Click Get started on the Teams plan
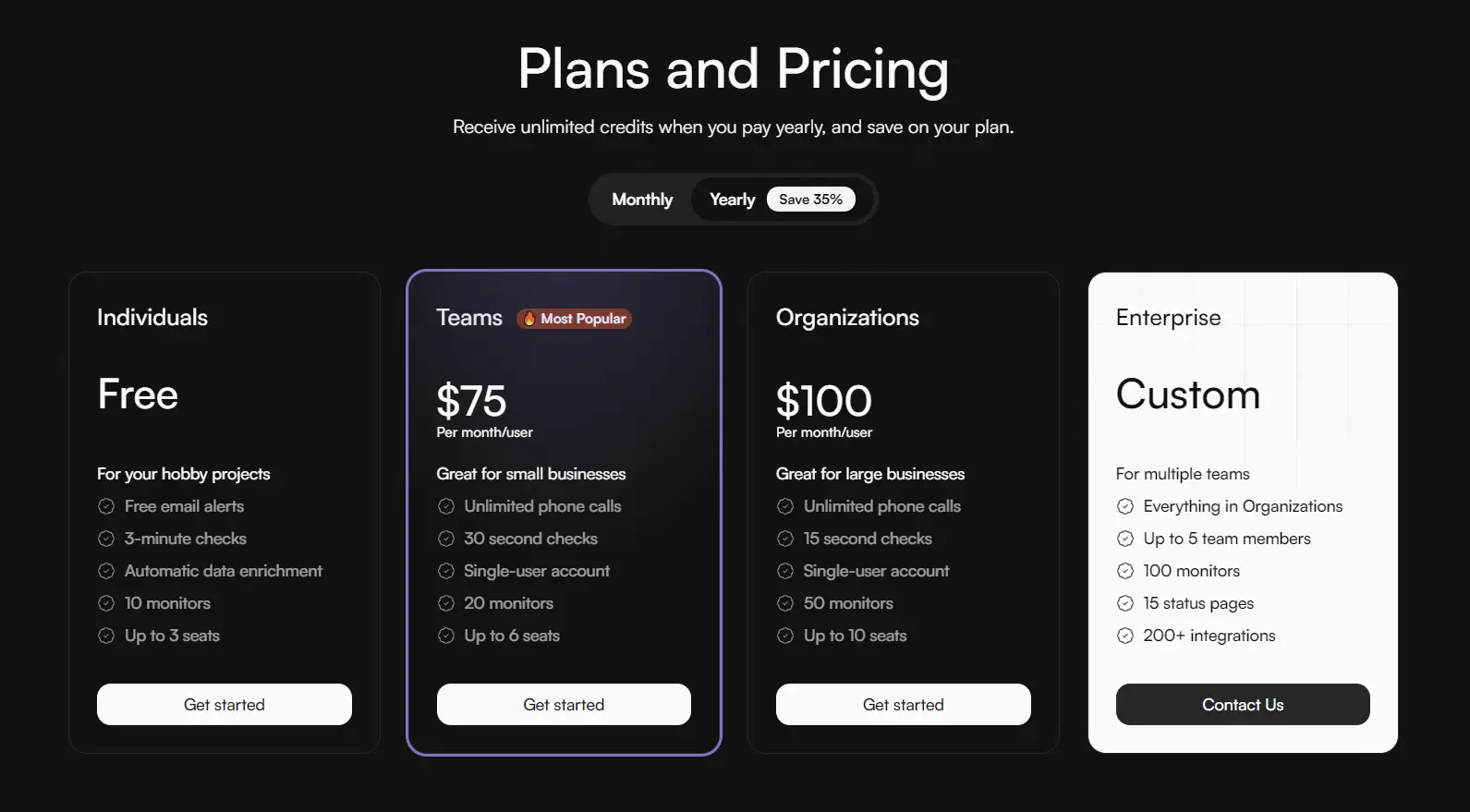 pyautogui.click(x=563, y=704)
